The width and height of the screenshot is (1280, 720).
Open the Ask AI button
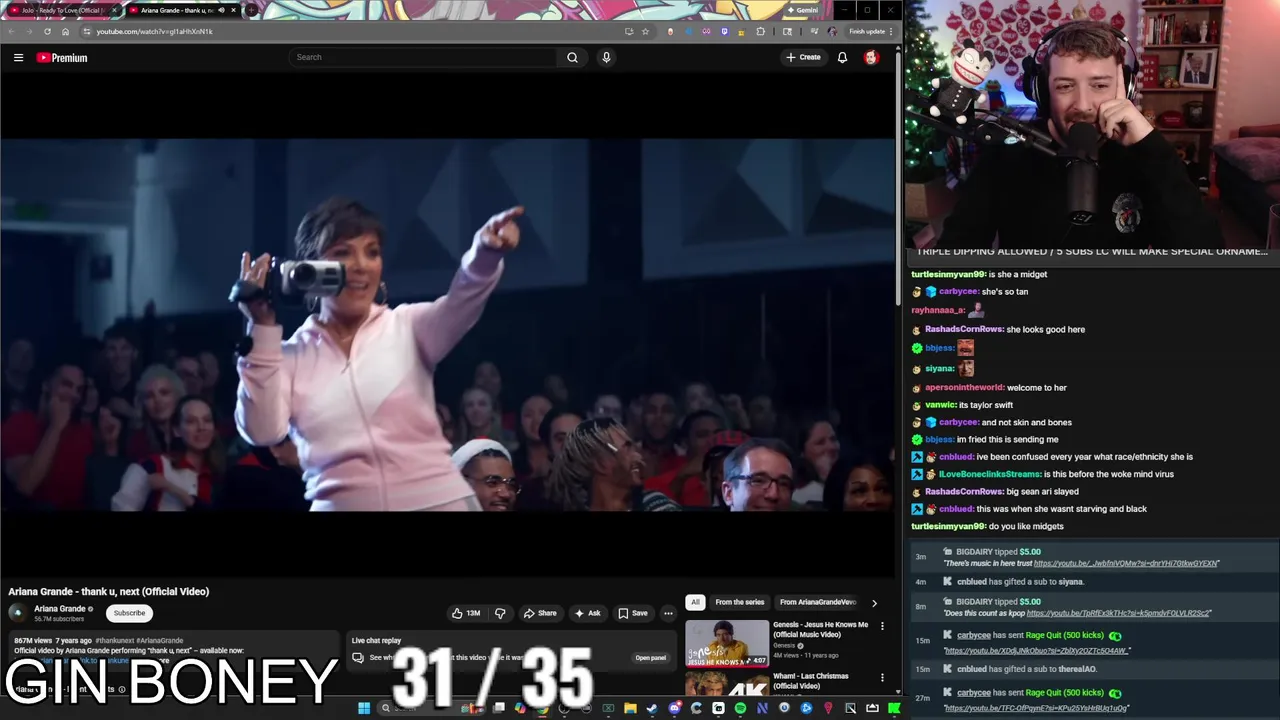587,613
